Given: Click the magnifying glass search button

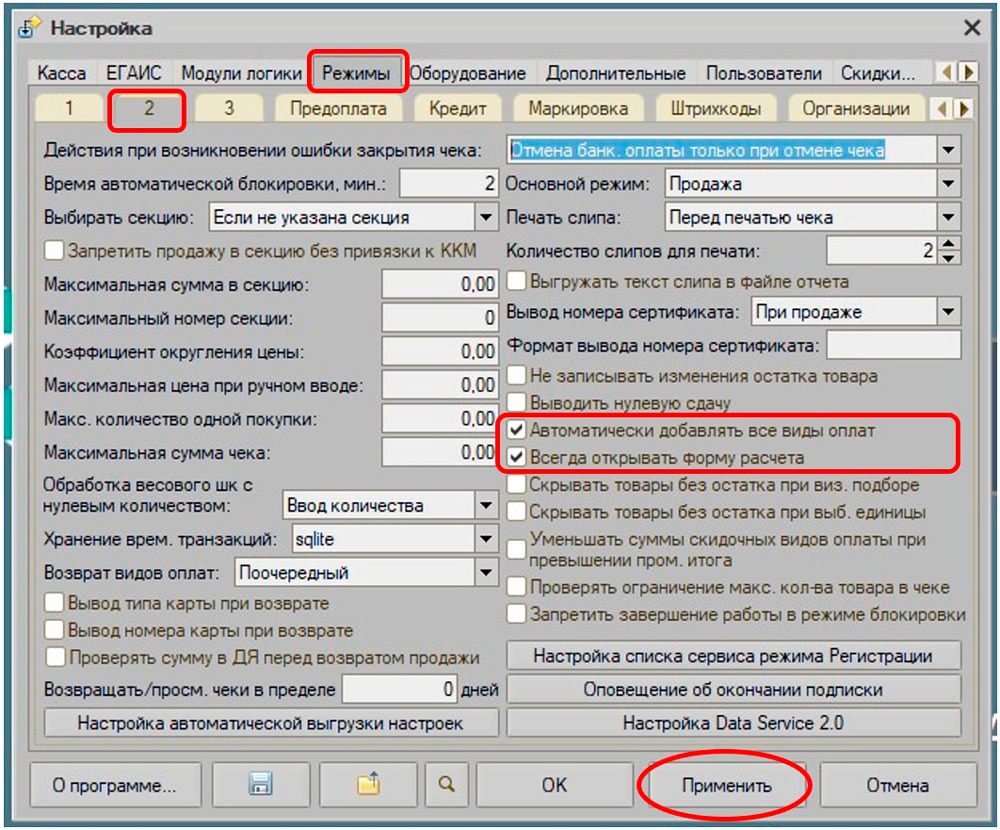Looking at the screenshot, I should click(x=445, y=785).
